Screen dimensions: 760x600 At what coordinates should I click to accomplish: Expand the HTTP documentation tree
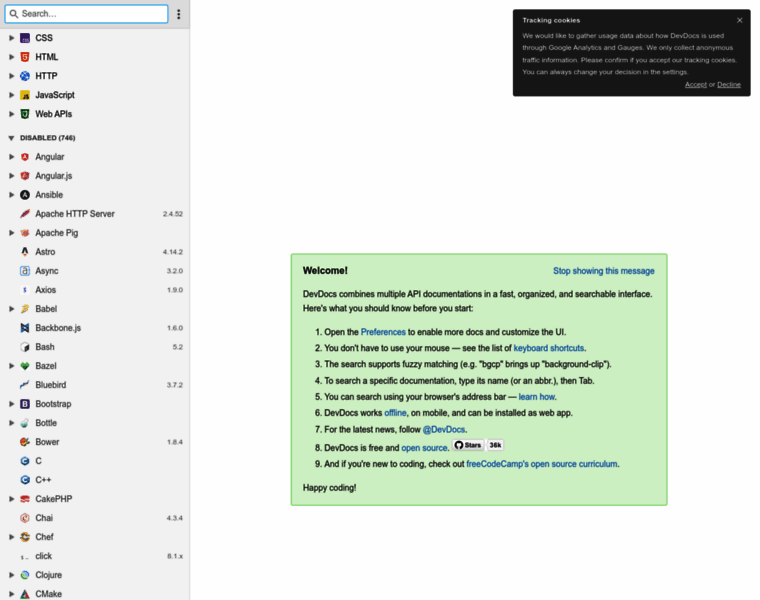pyautogui.click(x=11, y=76)
